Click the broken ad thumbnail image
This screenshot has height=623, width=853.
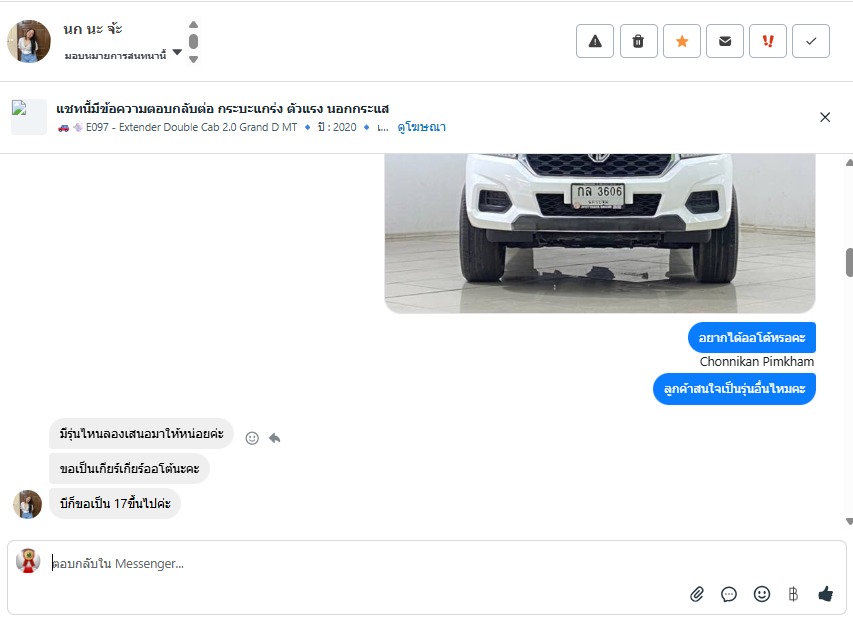tap(29, 116)
